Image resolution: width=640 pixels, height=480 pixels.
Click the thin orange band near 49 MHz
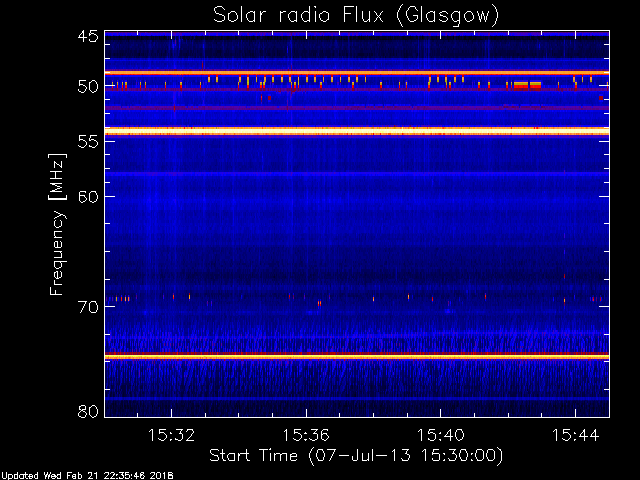click(357, 73)
